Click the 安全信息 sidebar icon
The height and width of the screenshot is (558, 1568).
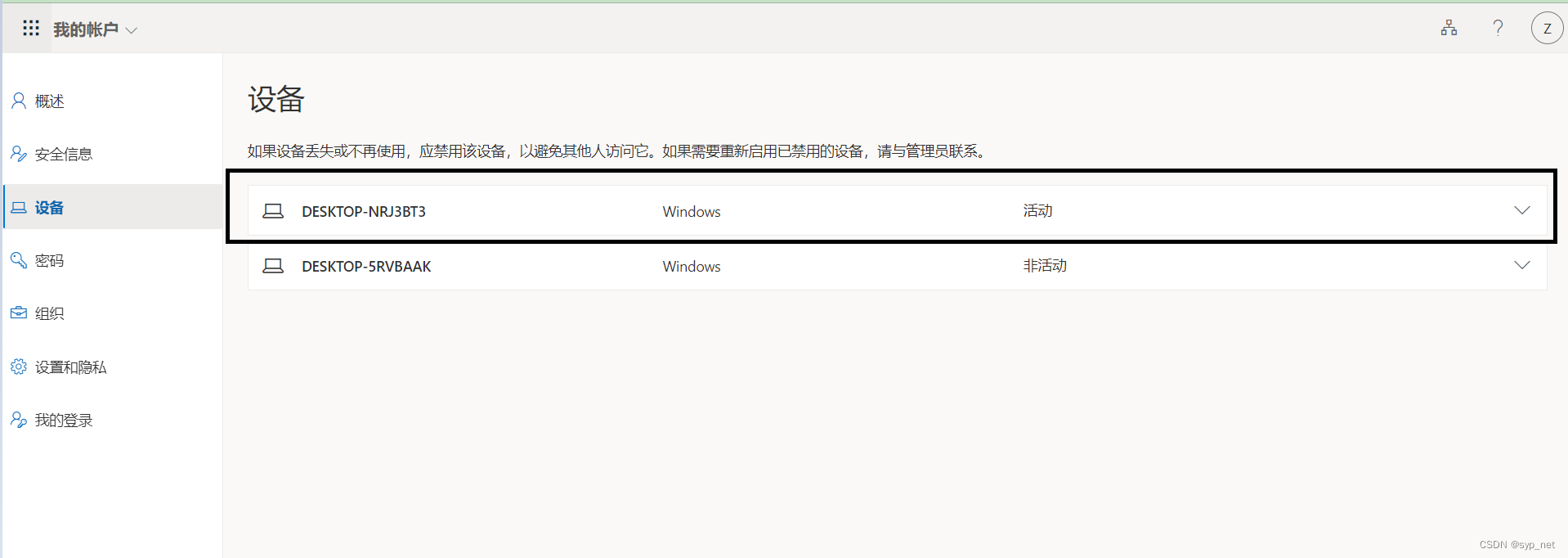click(18, 154)
